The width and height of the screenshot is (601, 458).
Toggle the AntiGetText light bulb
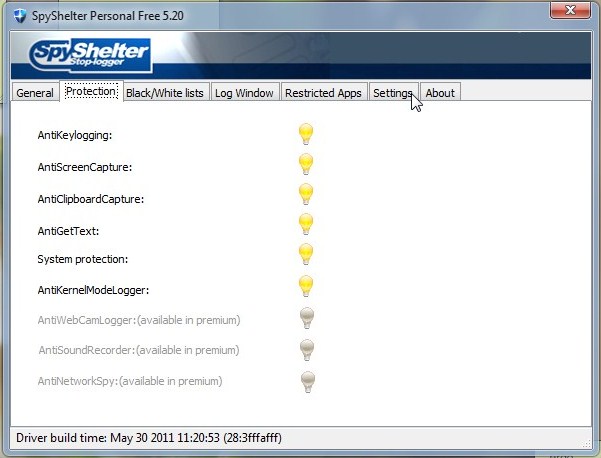pos(306,224)
